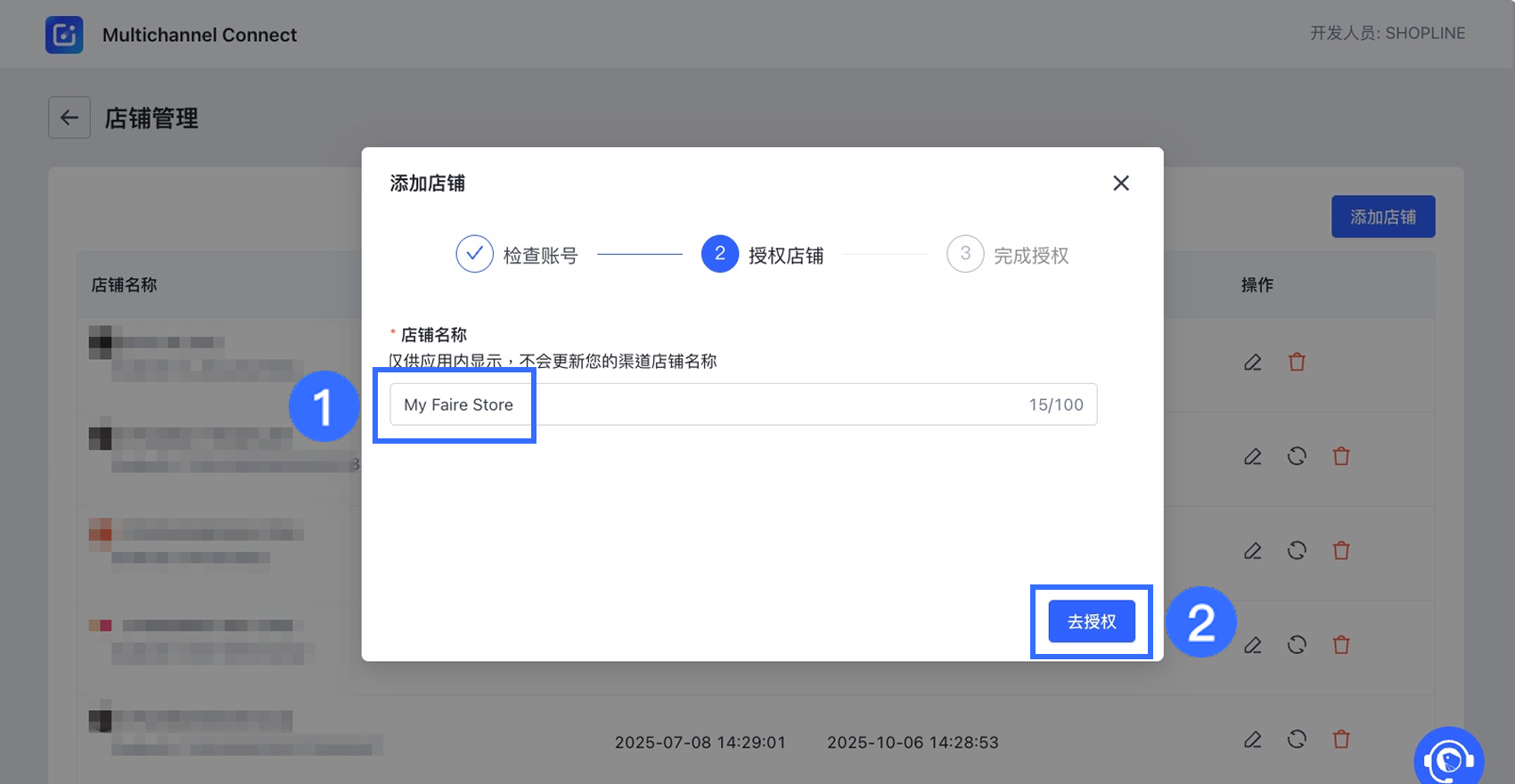
Task: Click the 店铺管理 page heading
Action: click(x=151, y=118)
